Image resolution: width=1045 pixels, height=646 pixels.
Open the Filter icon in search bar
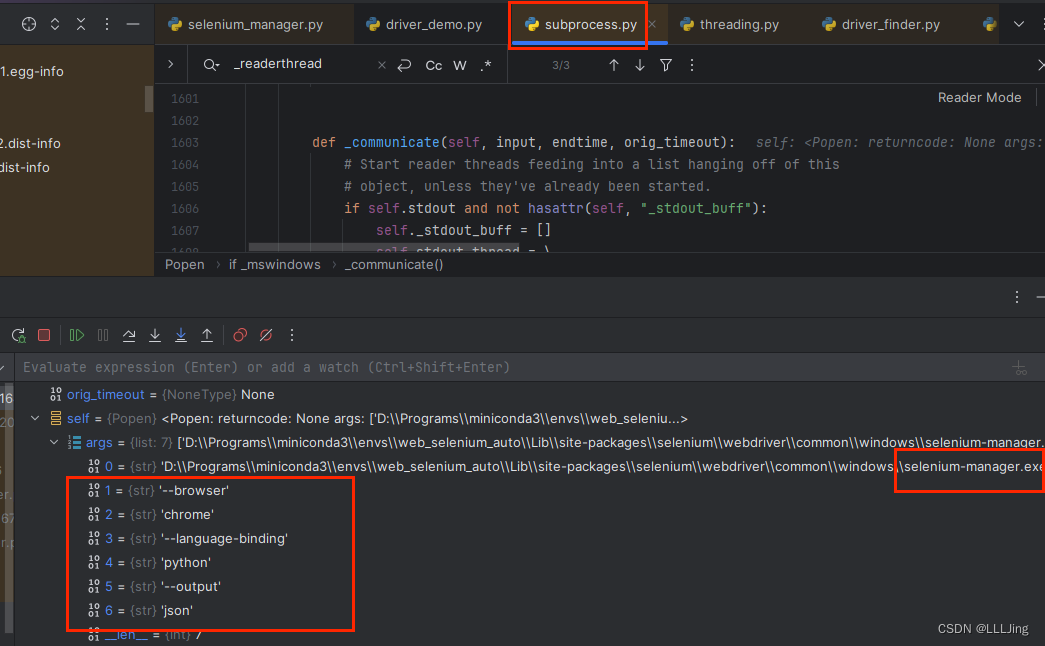coord(665,64)
